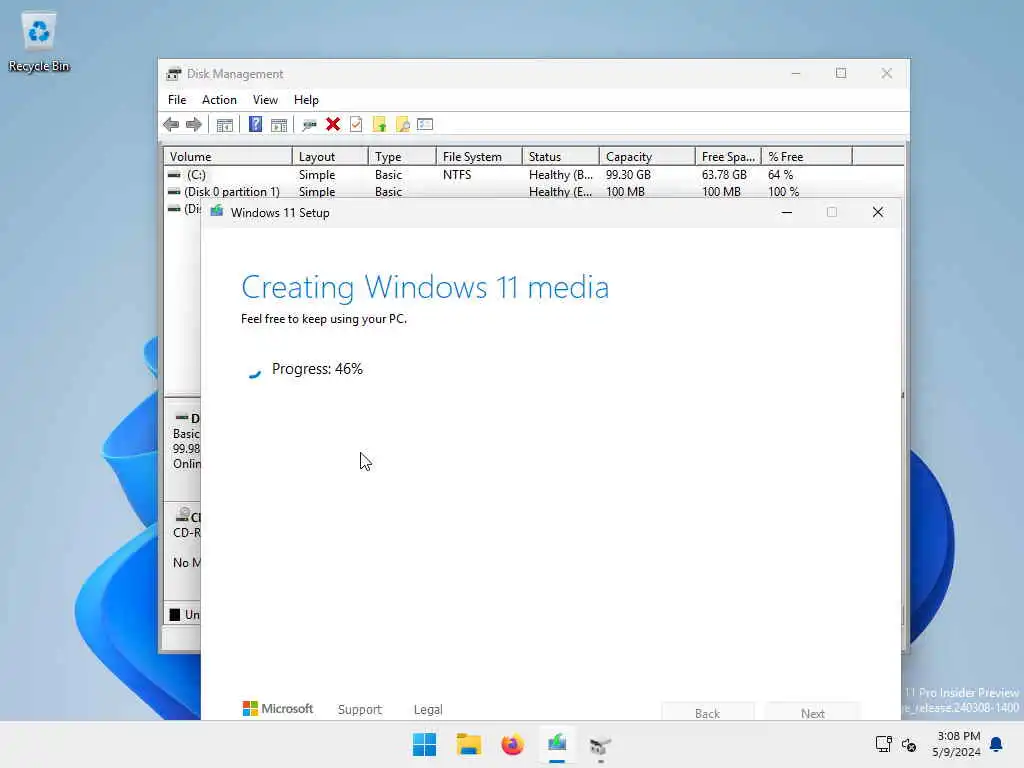Open File Explorer from the taskbar
1024x768 pixels.
(469, 744)
